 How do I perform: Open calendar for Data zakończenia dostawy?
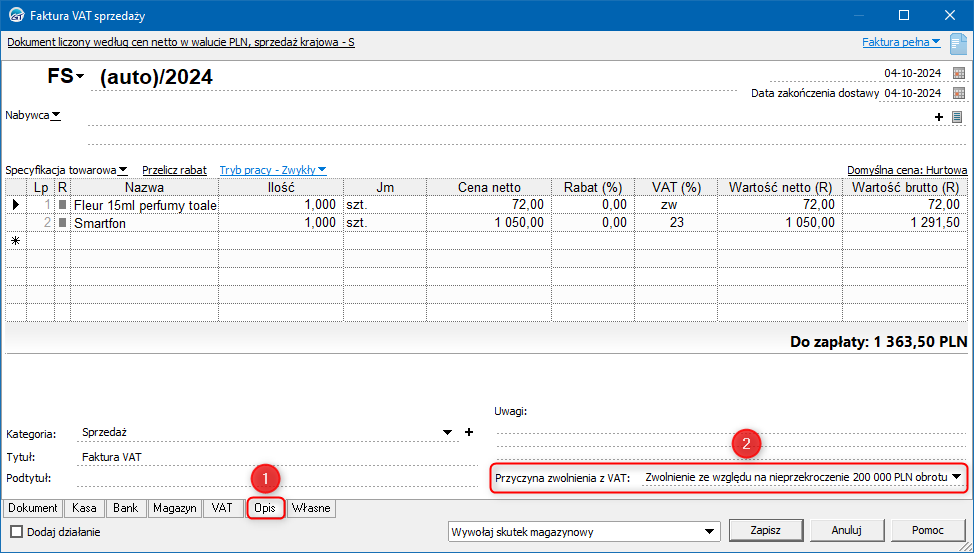tap(959, 93)
